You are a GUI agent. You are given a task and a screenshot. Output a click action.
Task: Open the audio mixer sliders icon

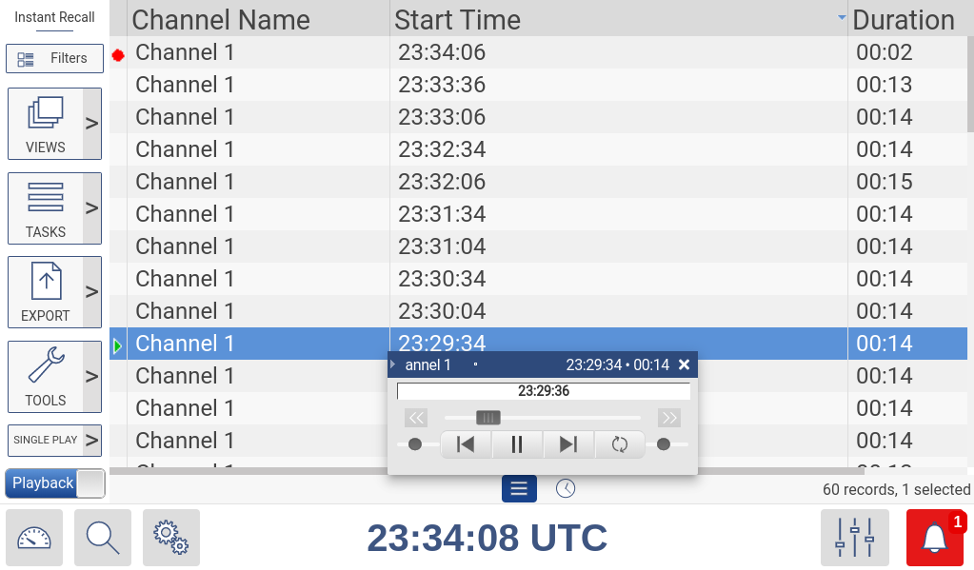click(855, 538)
